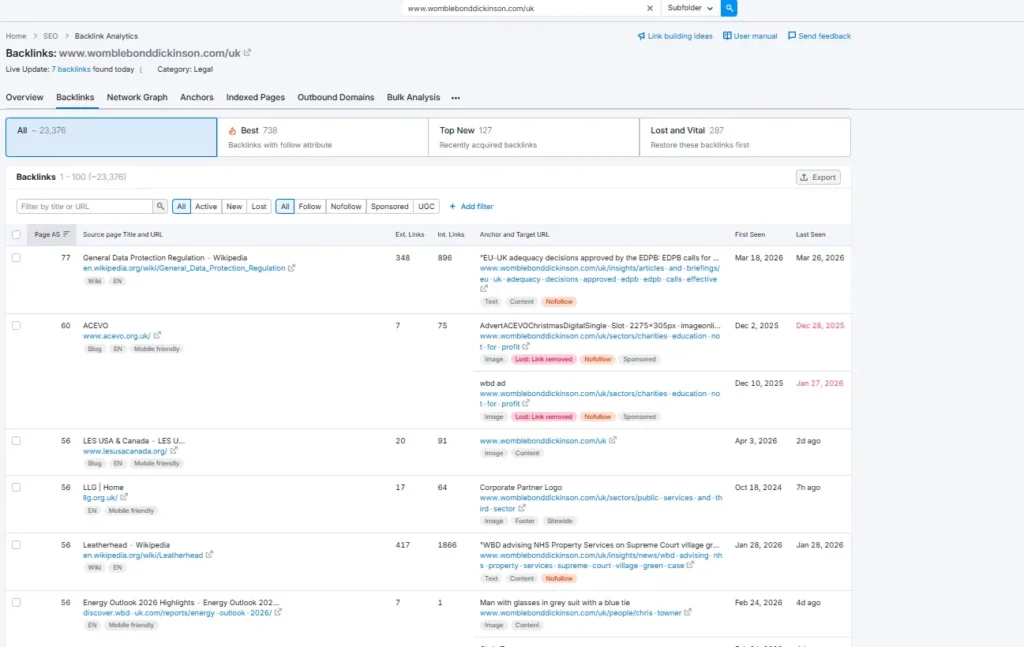Image resolution: width=1024 pixels, height=647 pixels.
Task: Open the www.acevo.org.uk source link
Action: coord(116,336)
